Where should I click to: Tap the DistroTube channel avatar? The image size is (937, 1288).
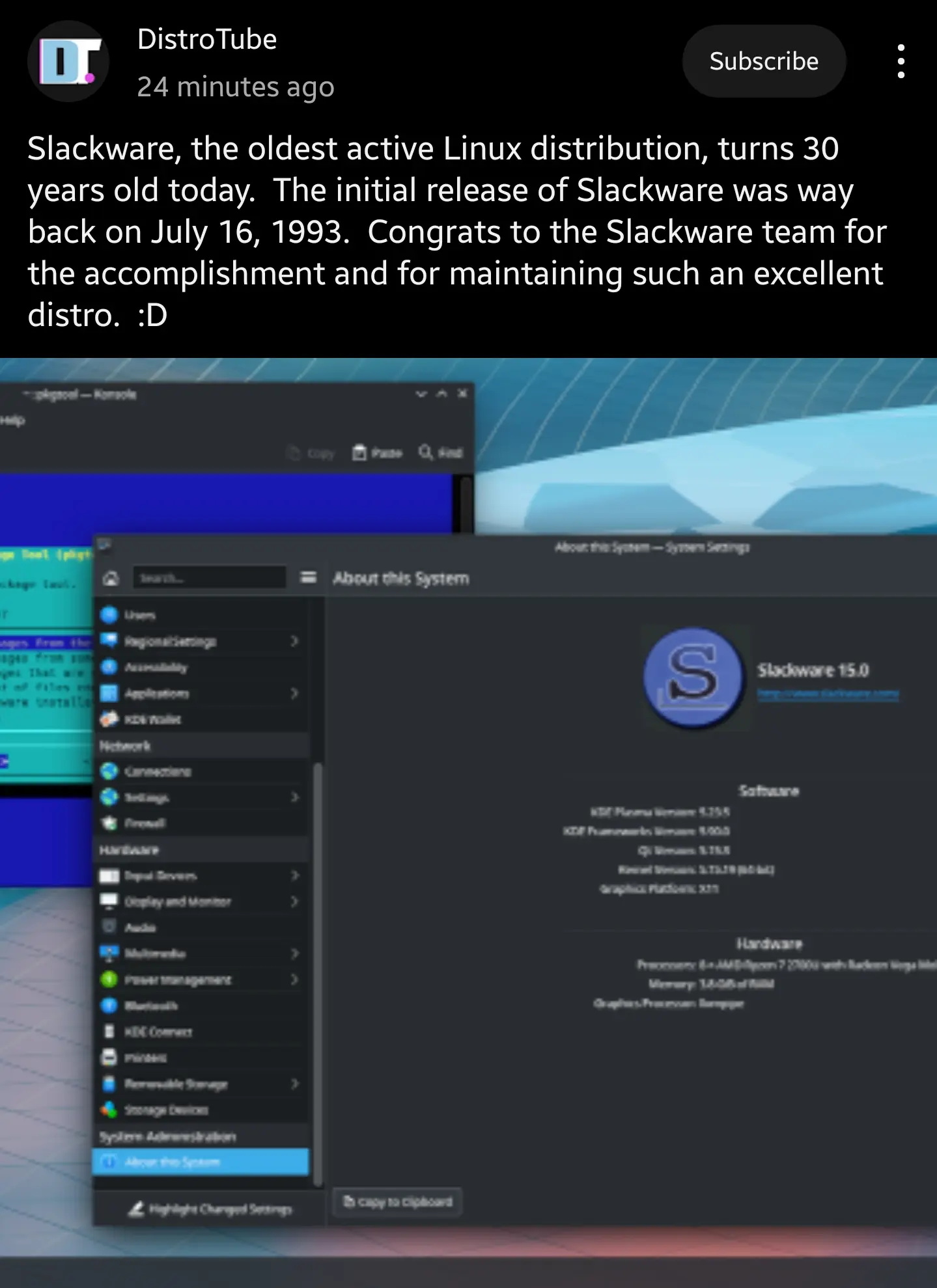68,61
